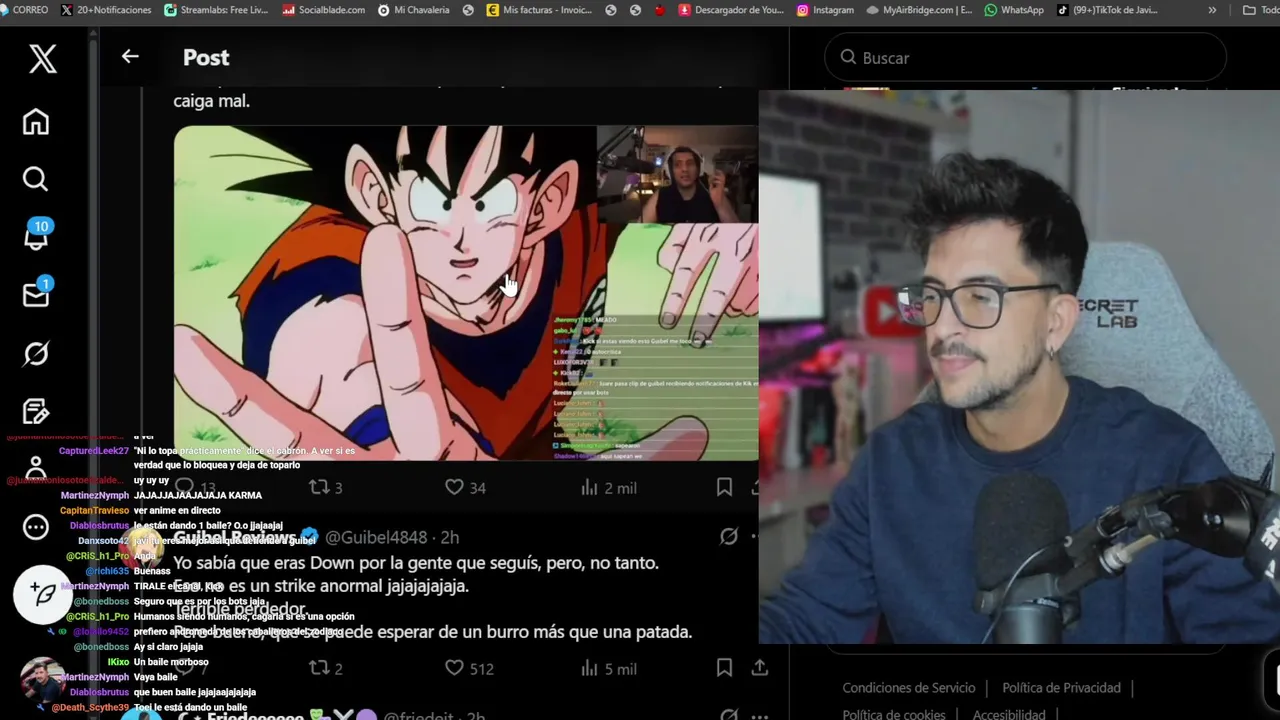
Task: Click Grok icon on Guibel Reviews reply
Action: click(x=729, y=537)
